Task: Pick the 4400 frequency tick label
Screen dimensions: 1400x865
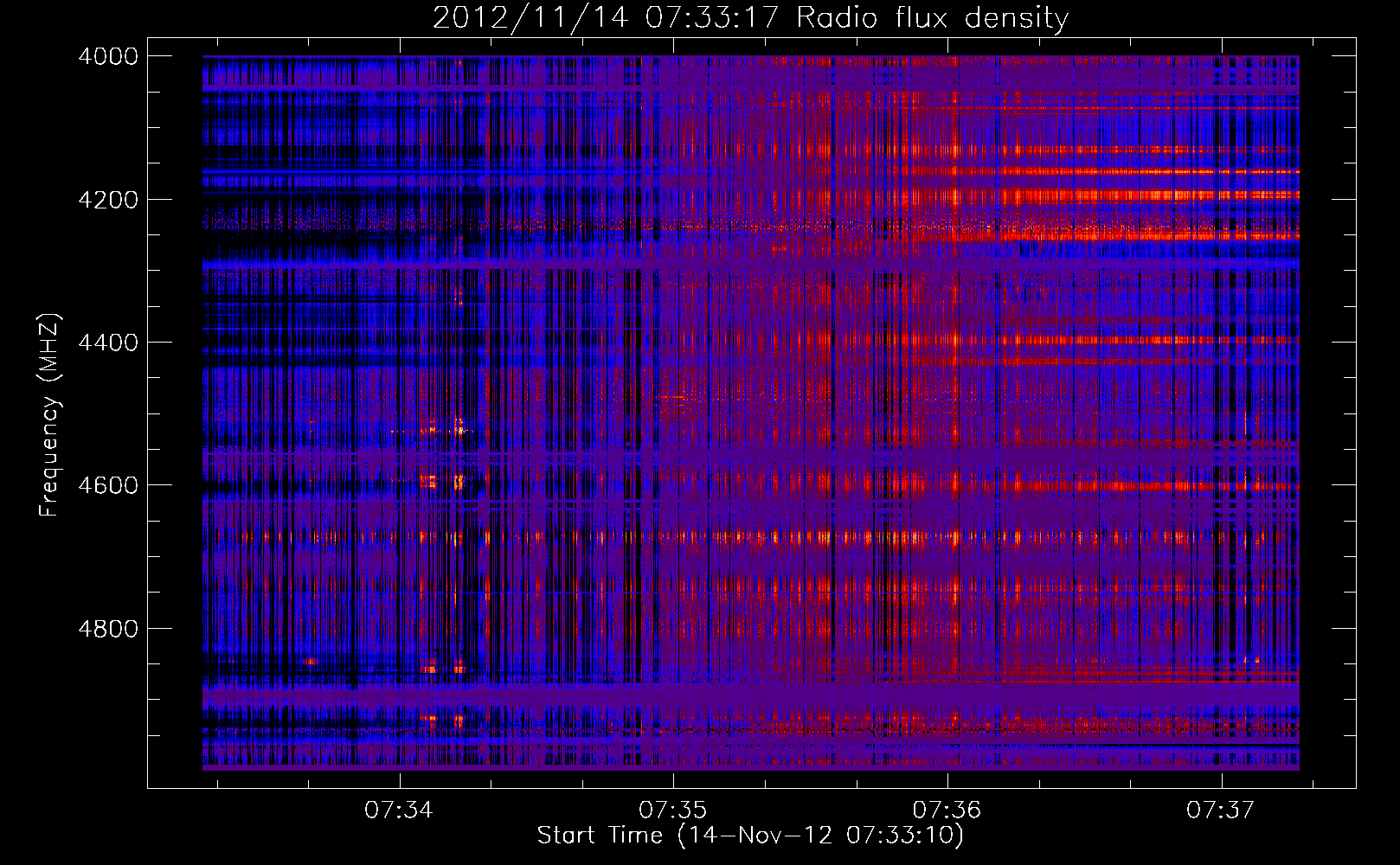Action: click(x=108, y=343)
